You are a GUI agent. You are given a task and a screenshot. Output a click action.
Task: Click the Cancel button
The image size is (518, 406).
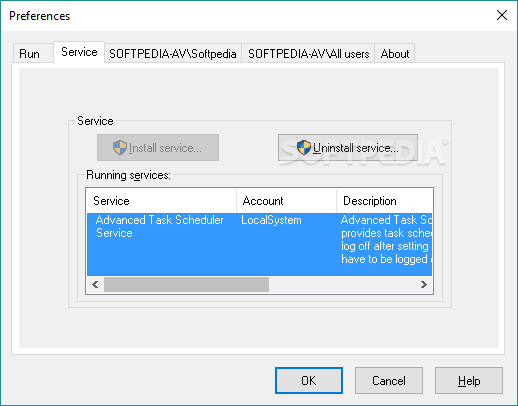point(389,380)
